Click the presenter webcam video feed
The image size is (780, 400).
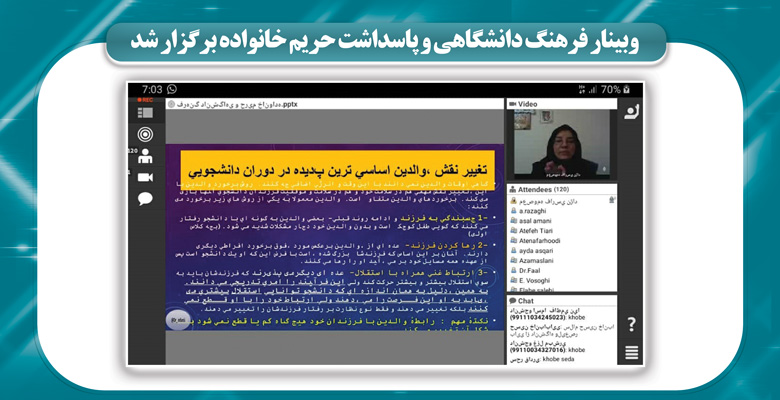(562, 144)
